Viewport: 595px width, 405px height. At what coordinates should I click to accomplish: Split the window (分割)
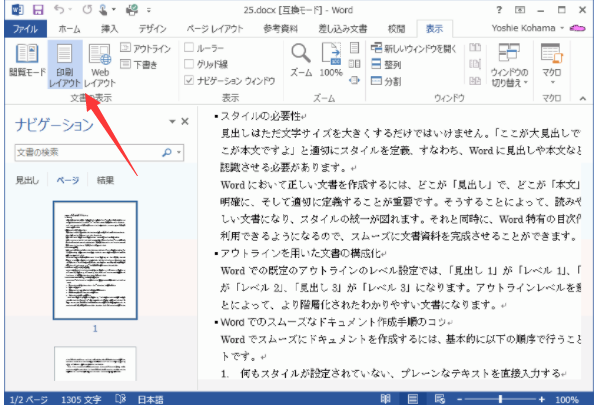386,81
